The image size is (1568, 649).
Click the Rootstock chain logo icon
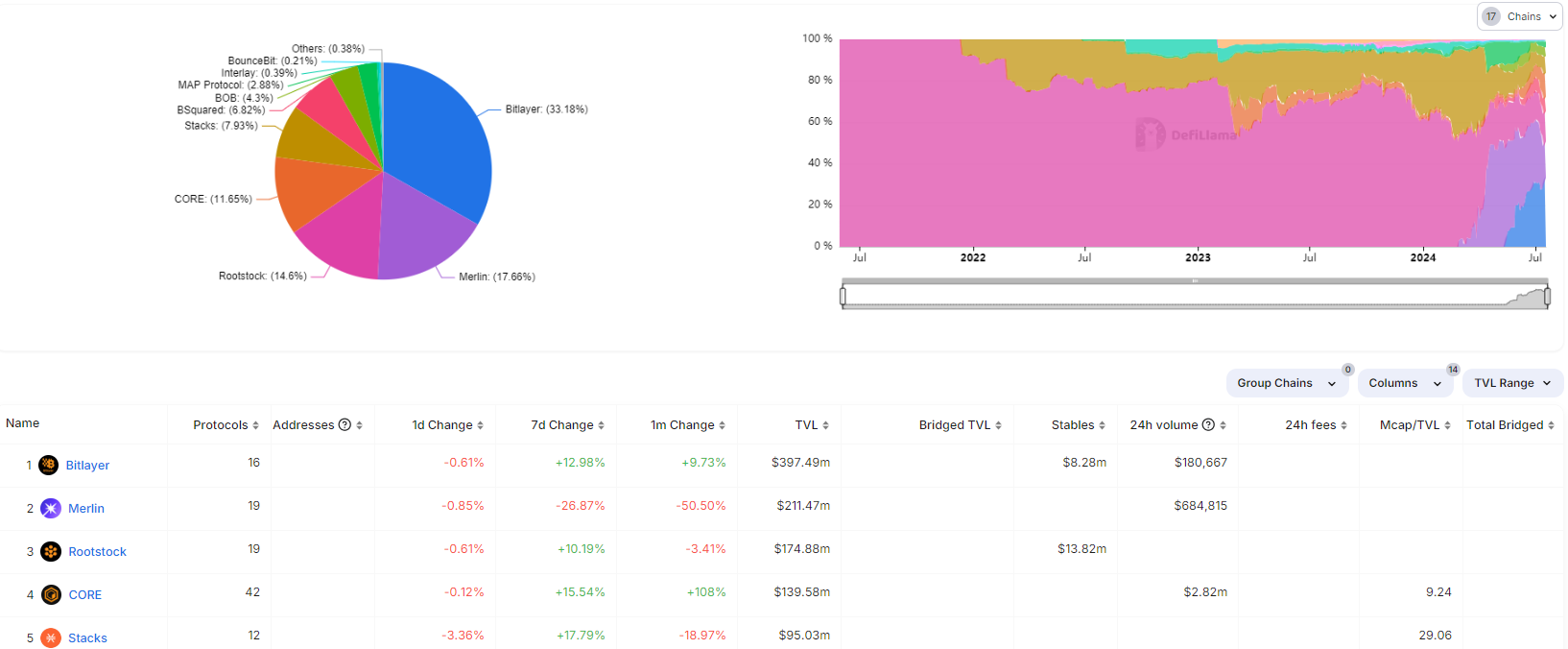[x=51, y=552]
